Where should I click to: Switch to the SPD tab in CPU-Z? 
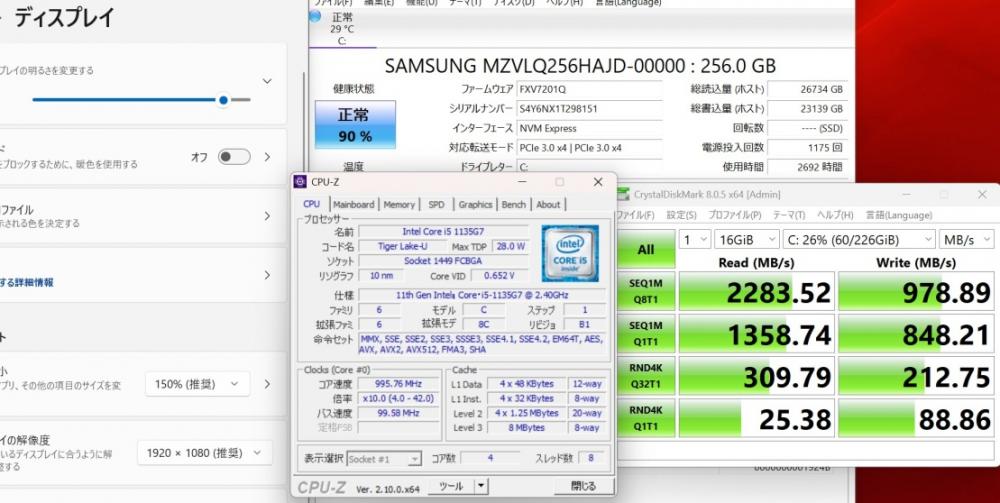436,205
